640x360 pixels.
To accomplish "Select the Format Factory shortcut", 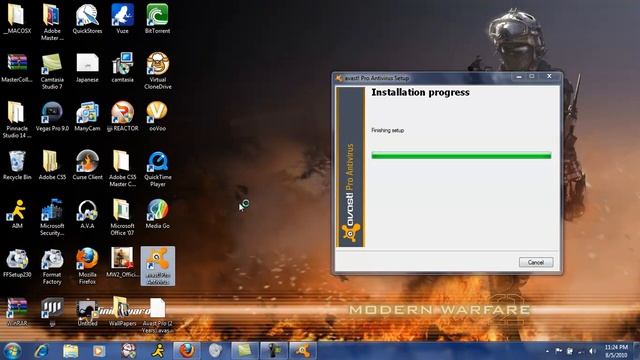I will tap(52, 266).
